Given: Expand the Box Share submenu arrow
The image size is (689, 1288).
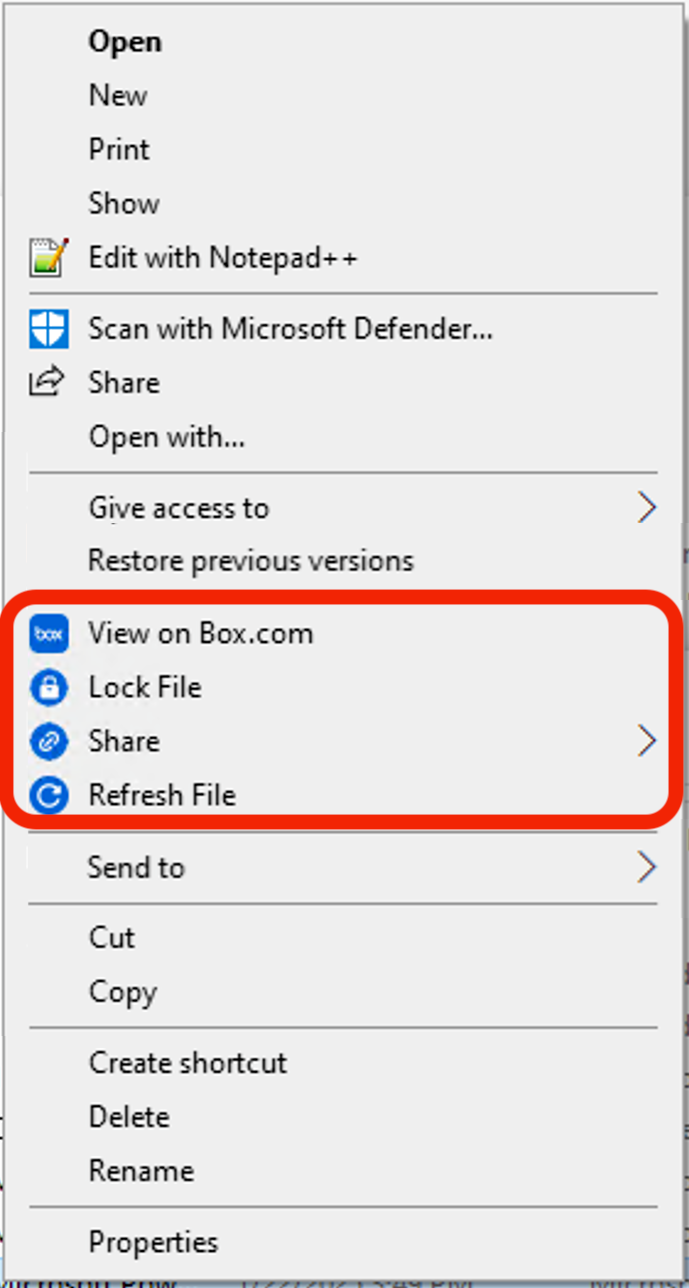Looking at the screenshot, I should 646,742.
